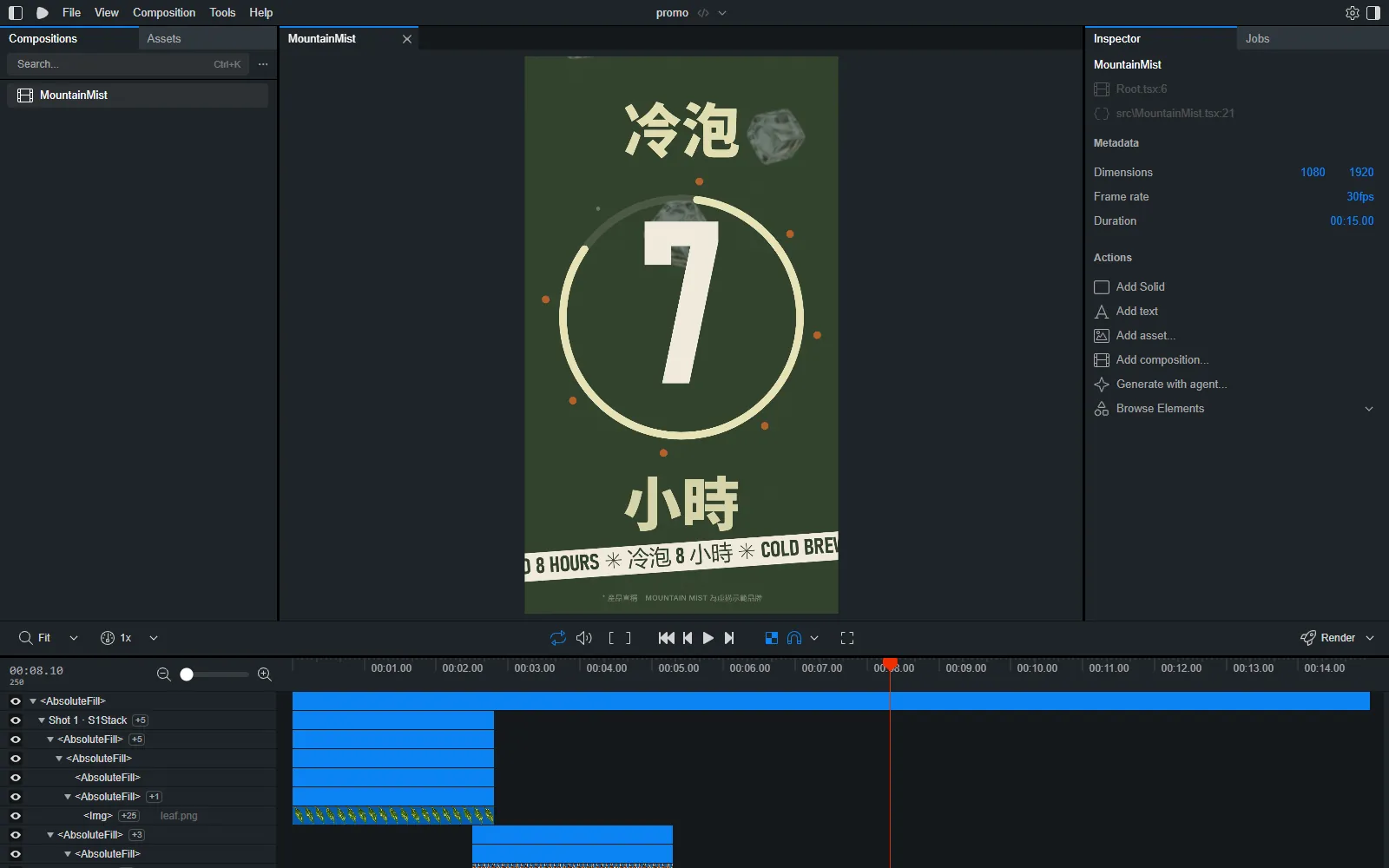Zoom in the timeline
This screenshot has height=868, width=1389.
[x=265, y=674]
